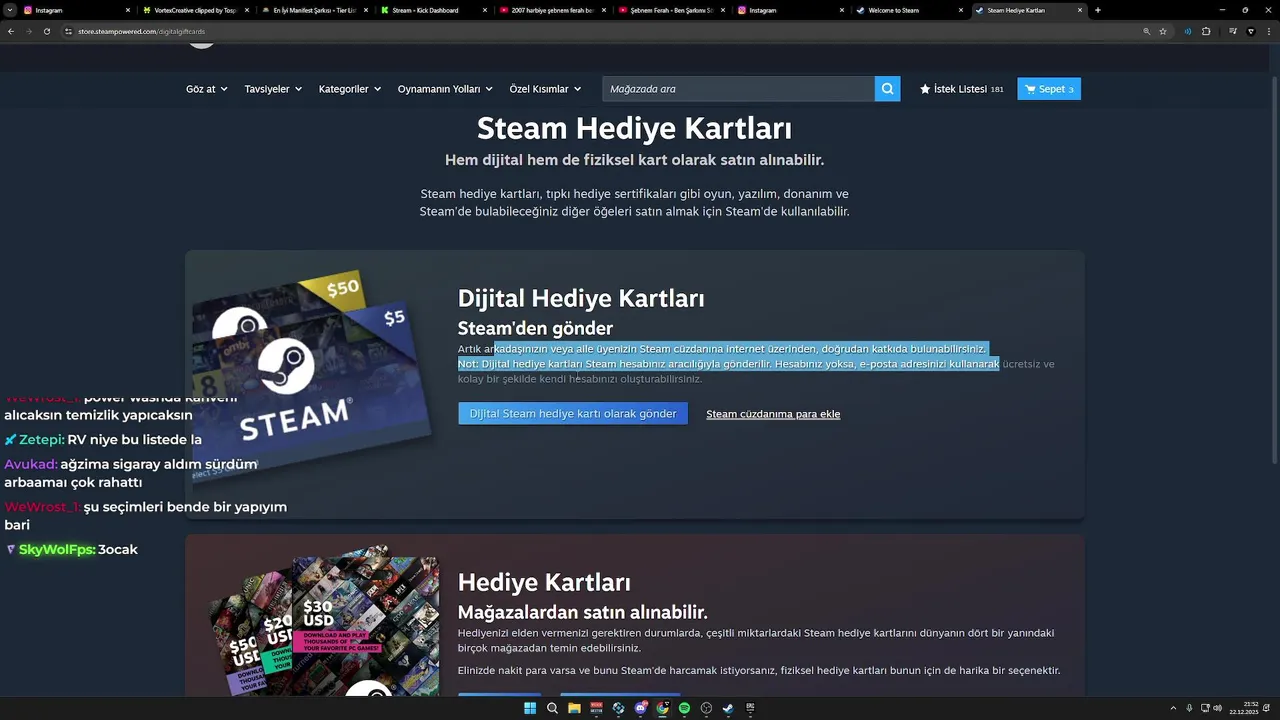
Task: Click the address bar URL
Action: pos(142,32)
